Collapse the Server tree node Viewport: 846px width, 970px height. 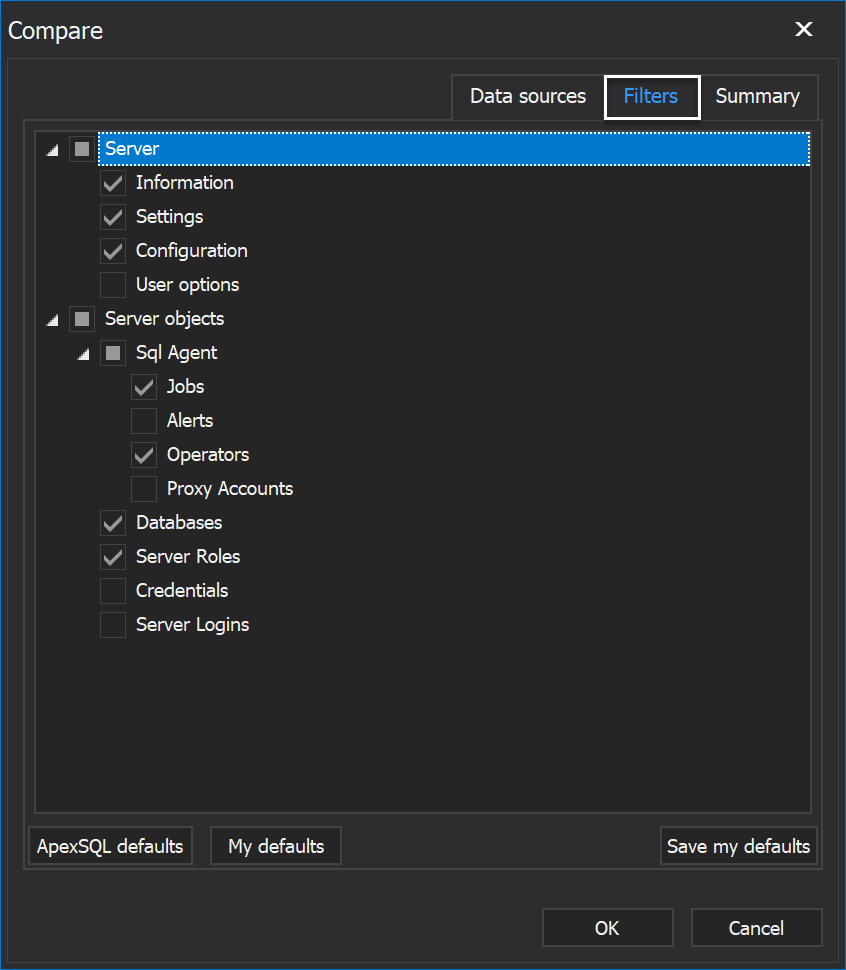(52, 150)
